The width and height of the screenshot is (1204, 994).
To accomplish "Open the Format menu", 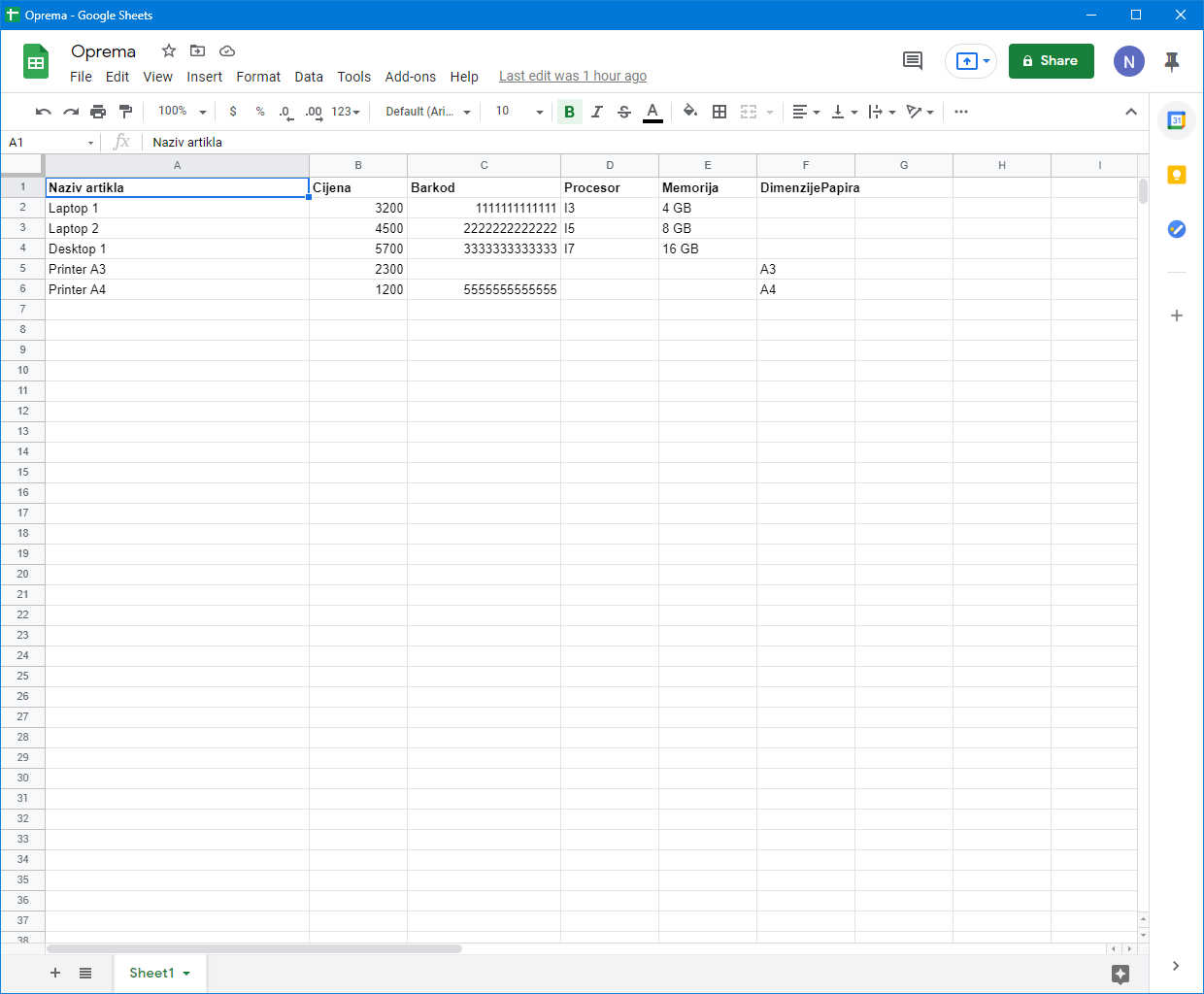I will point(258,77).
